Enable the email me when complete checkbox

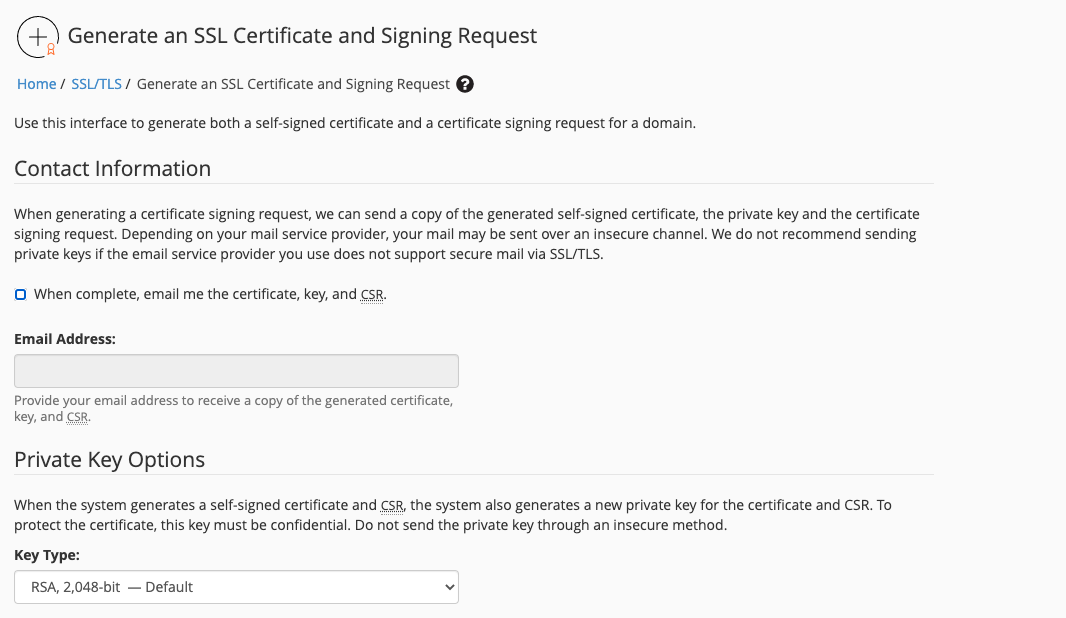[20, 294]
